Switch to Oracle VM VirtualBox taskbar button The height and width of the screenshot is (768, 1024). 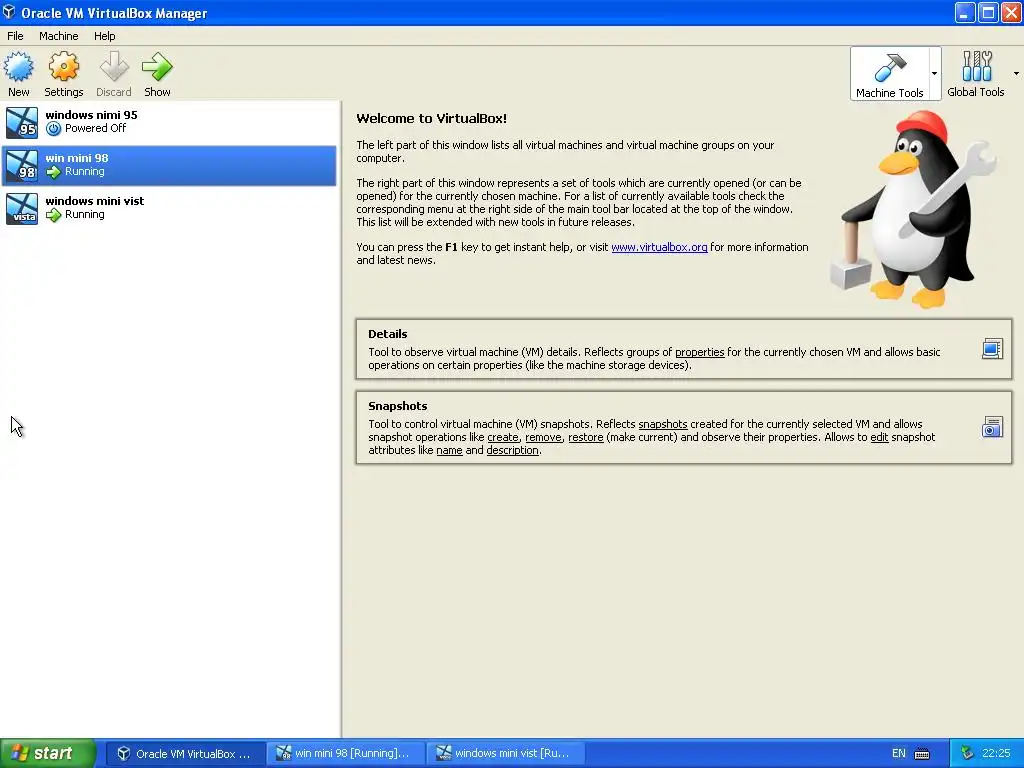185,754
